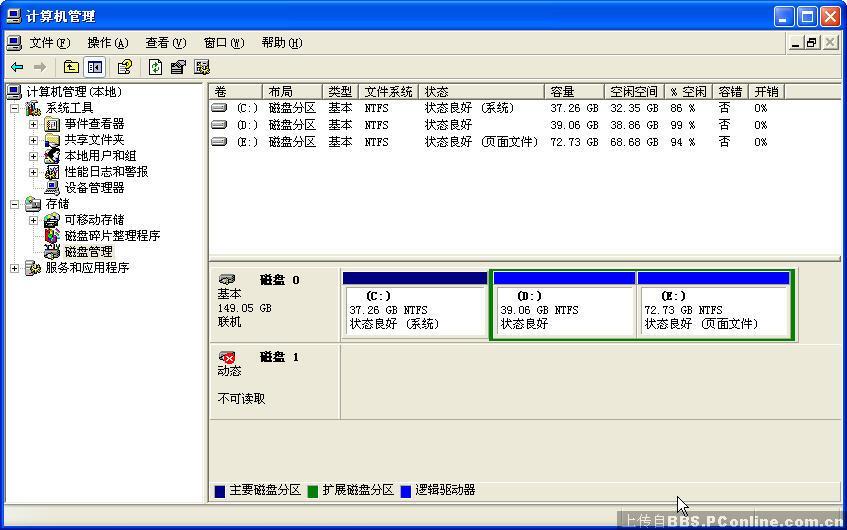
Task: Select the 计算机管理(本地) root node
Action: 74,92
